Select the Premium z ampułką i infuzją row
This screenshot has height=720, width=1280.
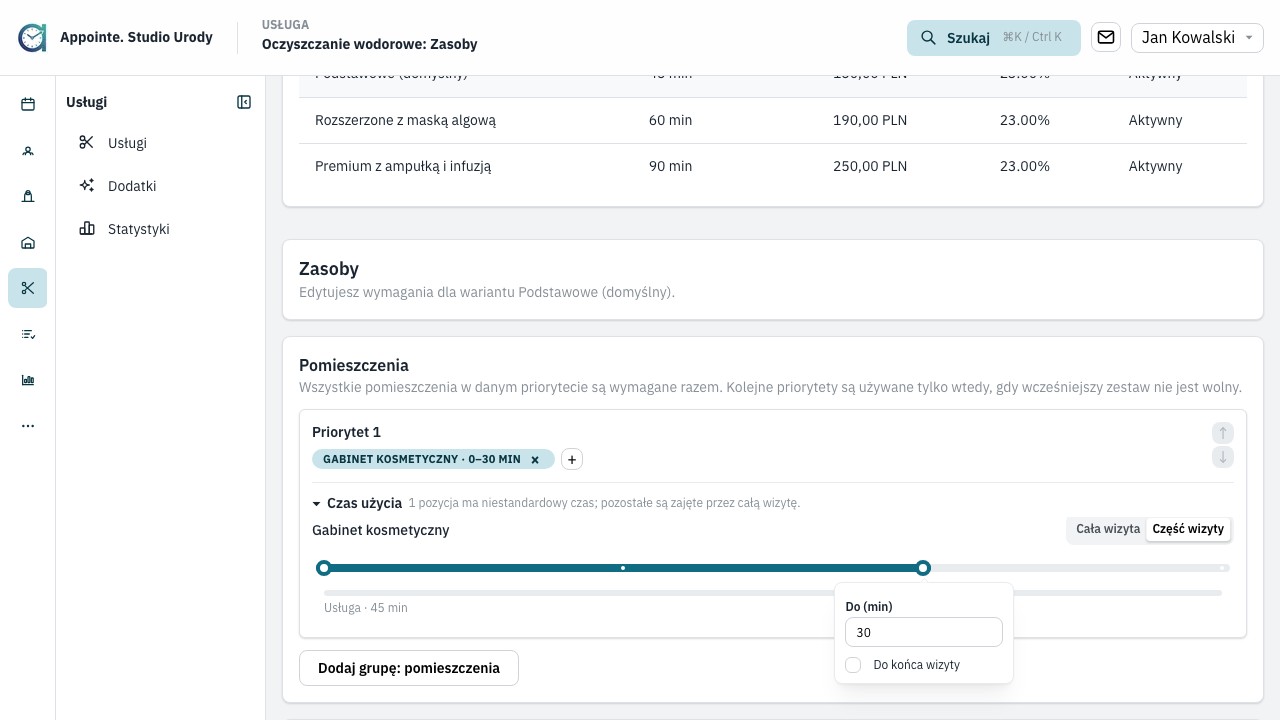(773, 166)
